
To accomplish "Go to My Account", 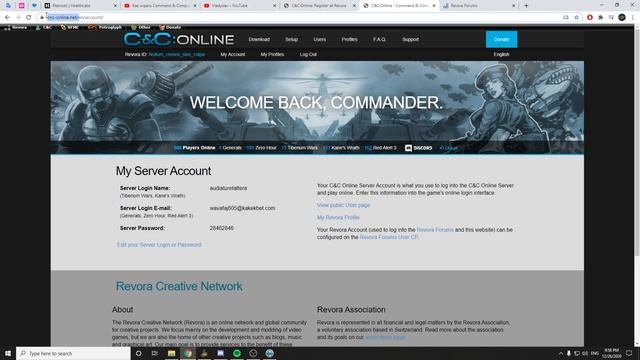I will pyautogui.click(x=233, y=54).
